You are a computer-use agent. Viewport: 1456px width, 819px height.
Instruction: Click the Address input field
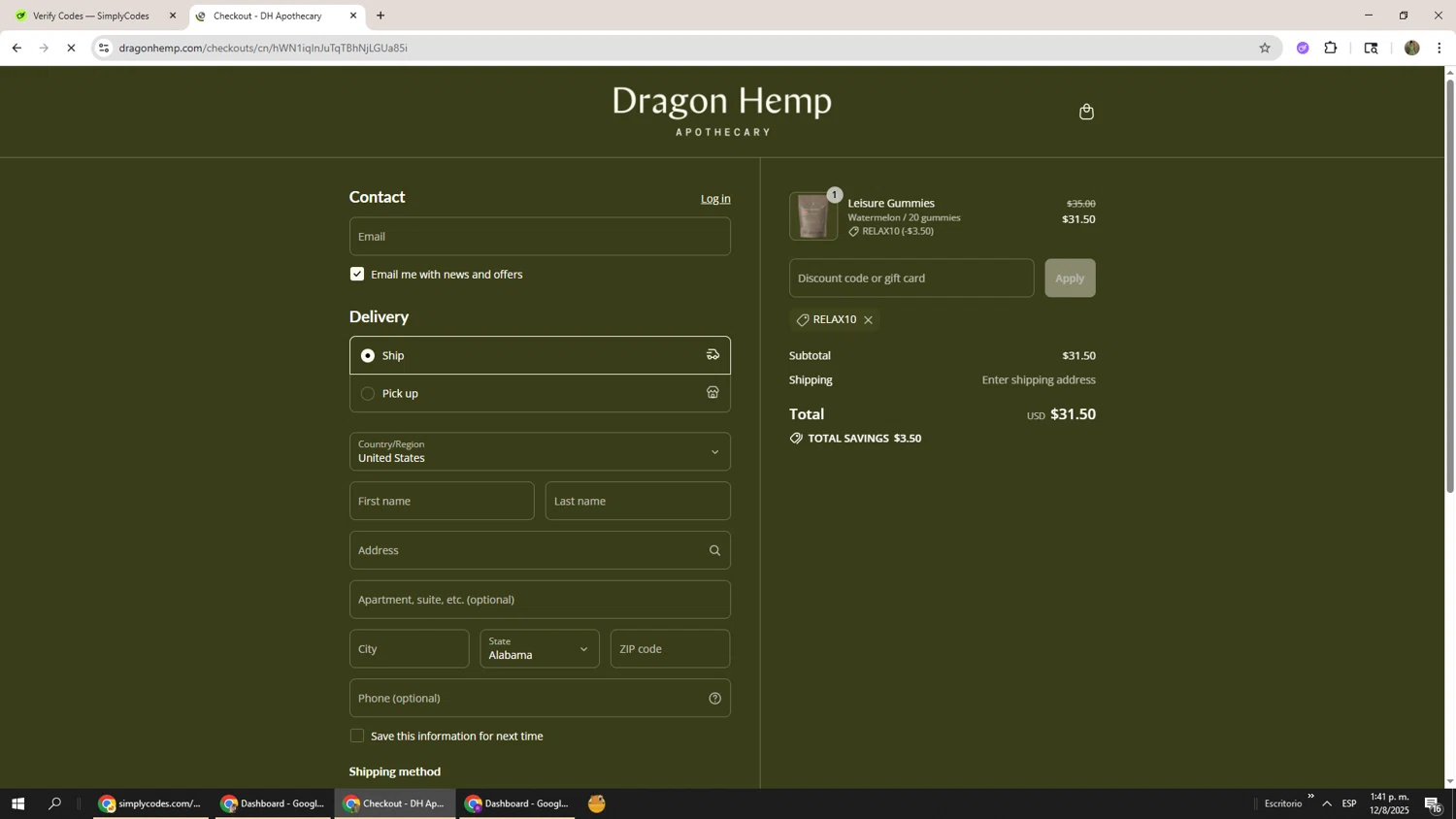[540, 550]
